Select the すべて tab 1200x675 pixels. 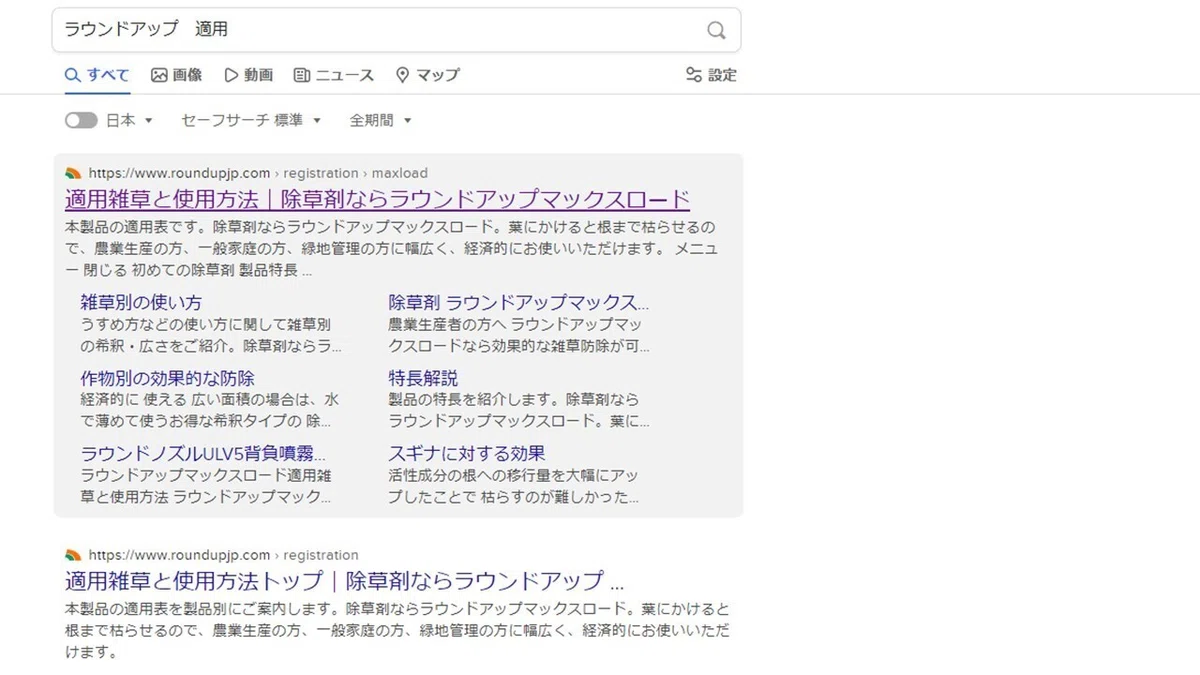pyautogui.click(x=97, y=75)
